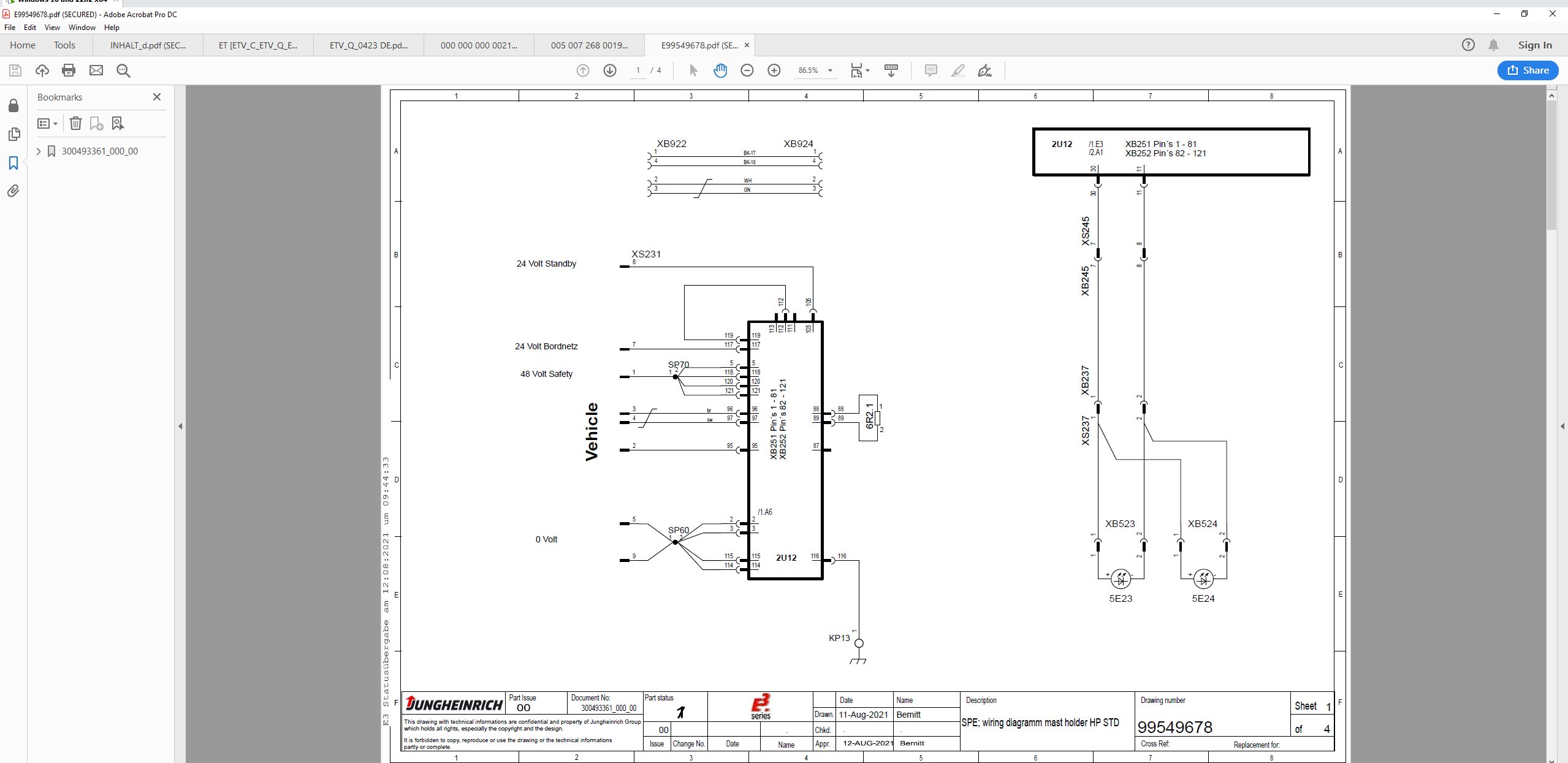The height and width of the screenshot is (763, 1568).
Task: Select the Hand pan tool
Action: pyautogui.click(x=720, y=70)
